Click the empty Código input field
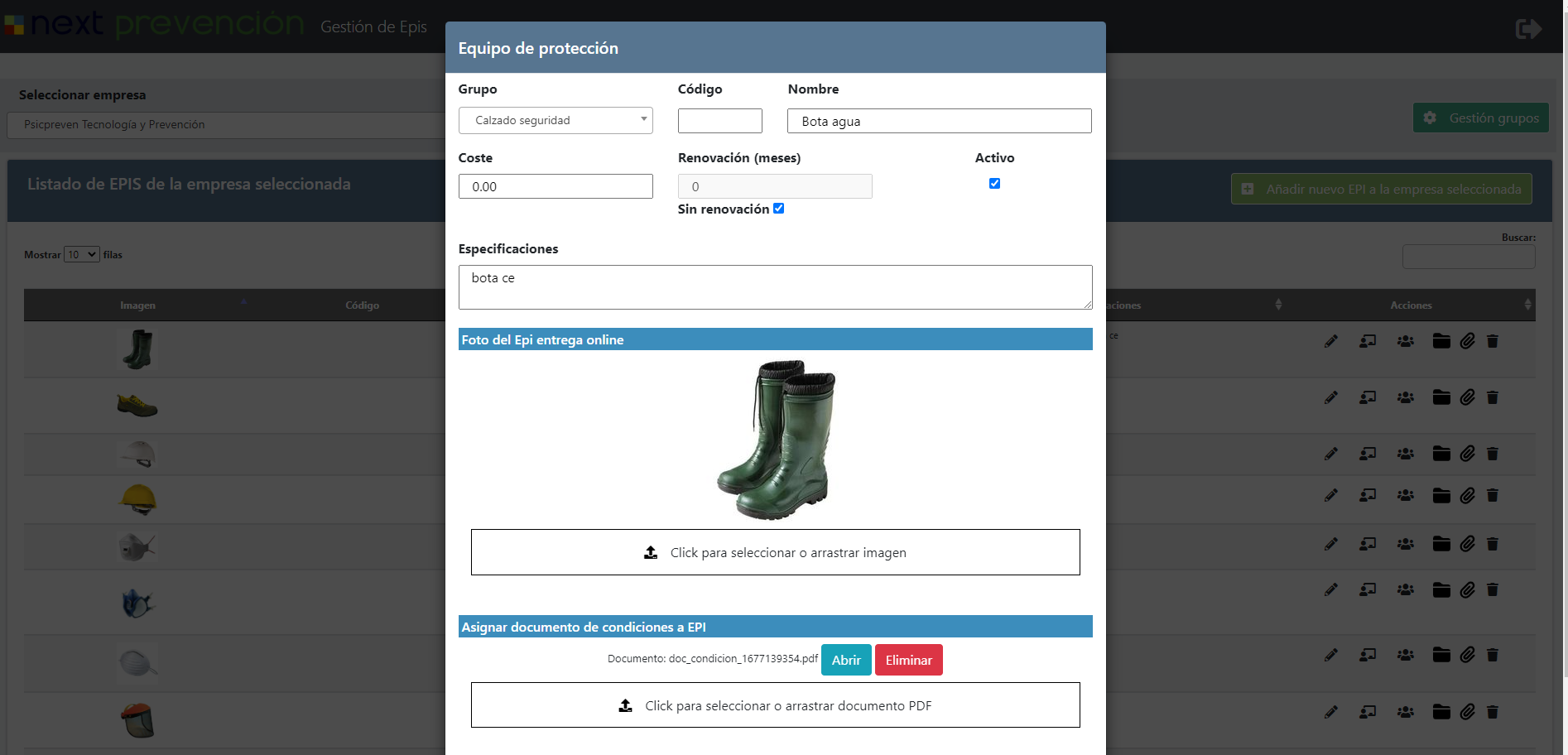 (720, 121)
